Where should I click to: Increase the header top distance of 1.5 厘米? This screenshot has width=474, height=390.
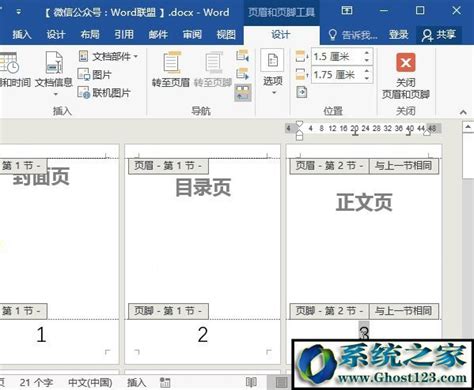click(x=367, y=53)
